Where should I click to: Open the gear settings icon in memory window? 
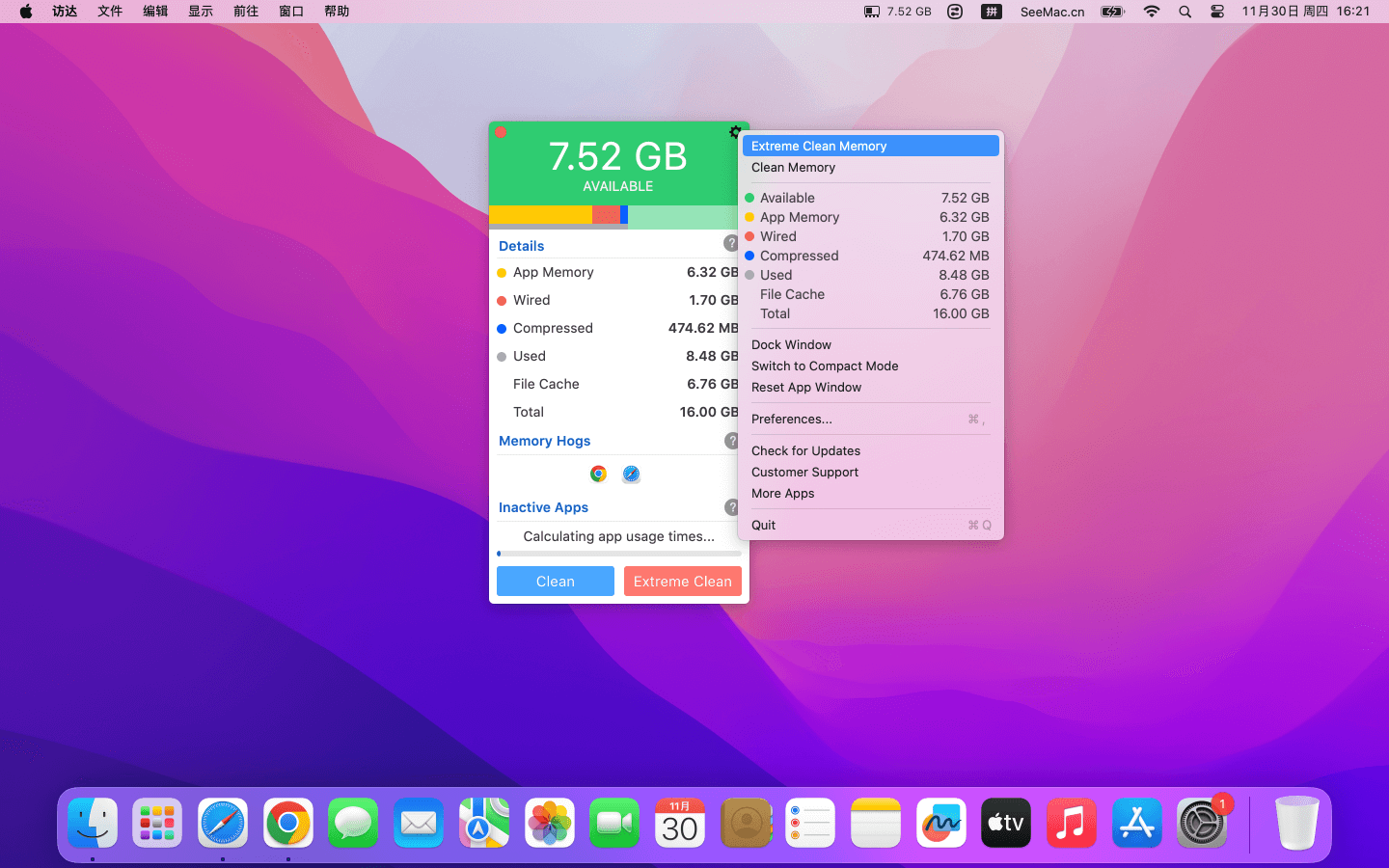tap(735, 132)
